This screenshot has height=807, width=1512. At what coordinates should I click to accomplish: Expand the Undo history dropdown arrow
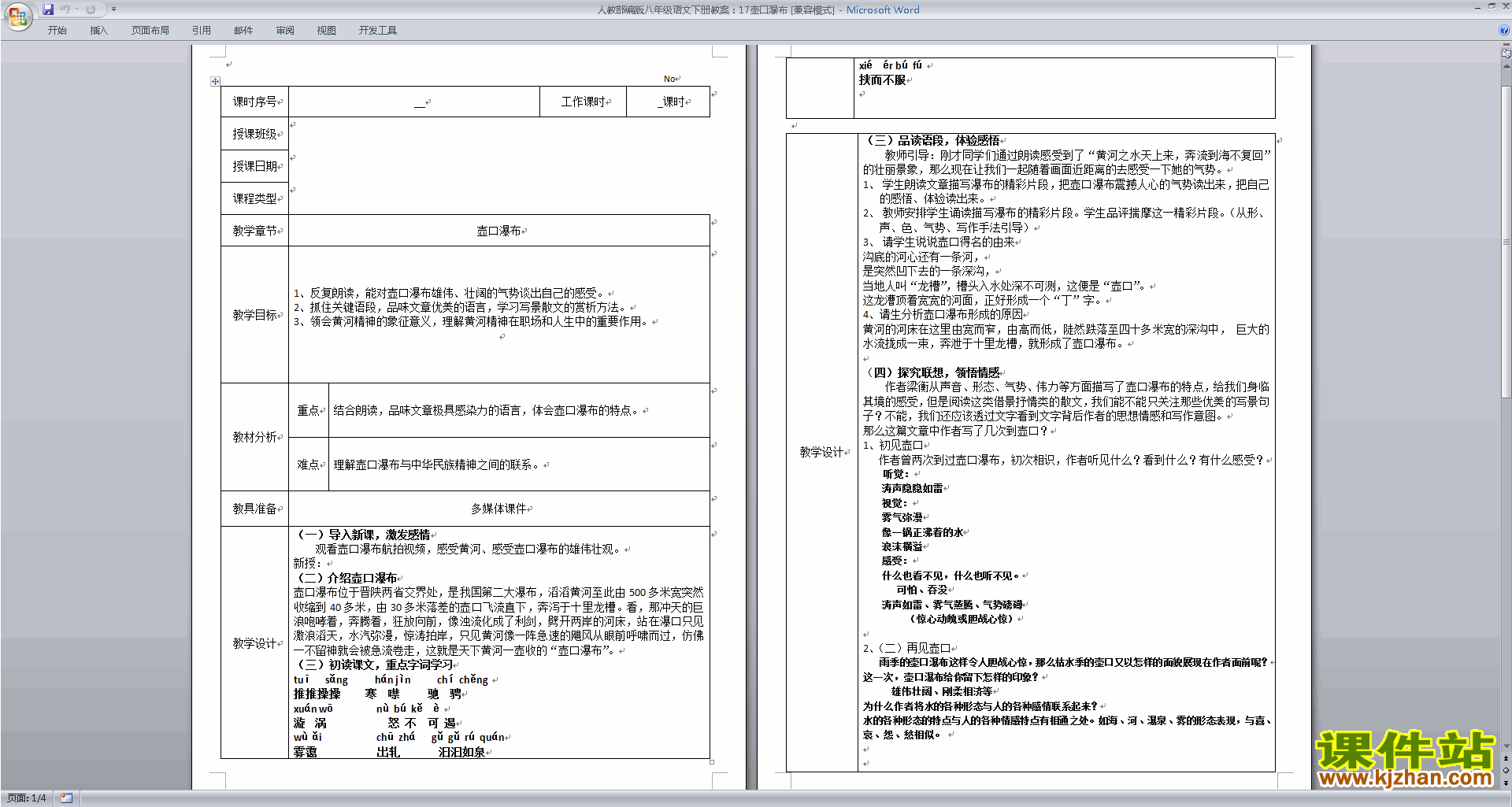click(x=77, y=9)
